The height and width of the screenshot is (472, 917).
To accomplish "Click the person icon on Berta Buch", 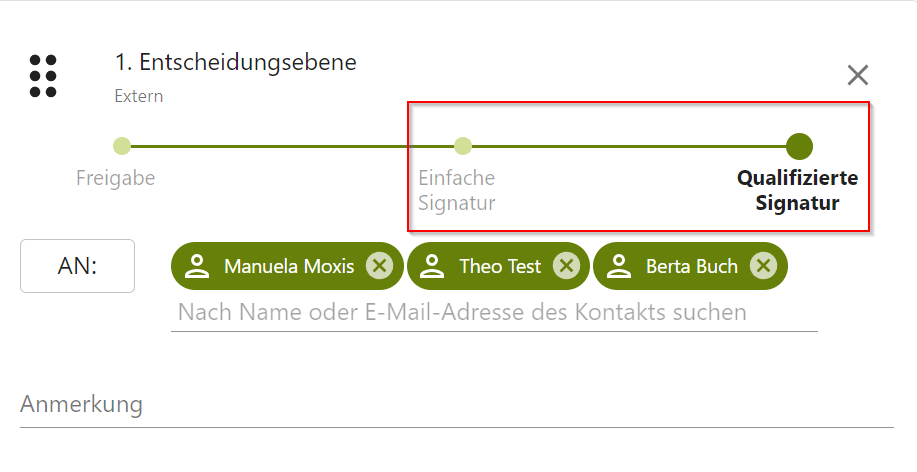I will pos(619,266).
